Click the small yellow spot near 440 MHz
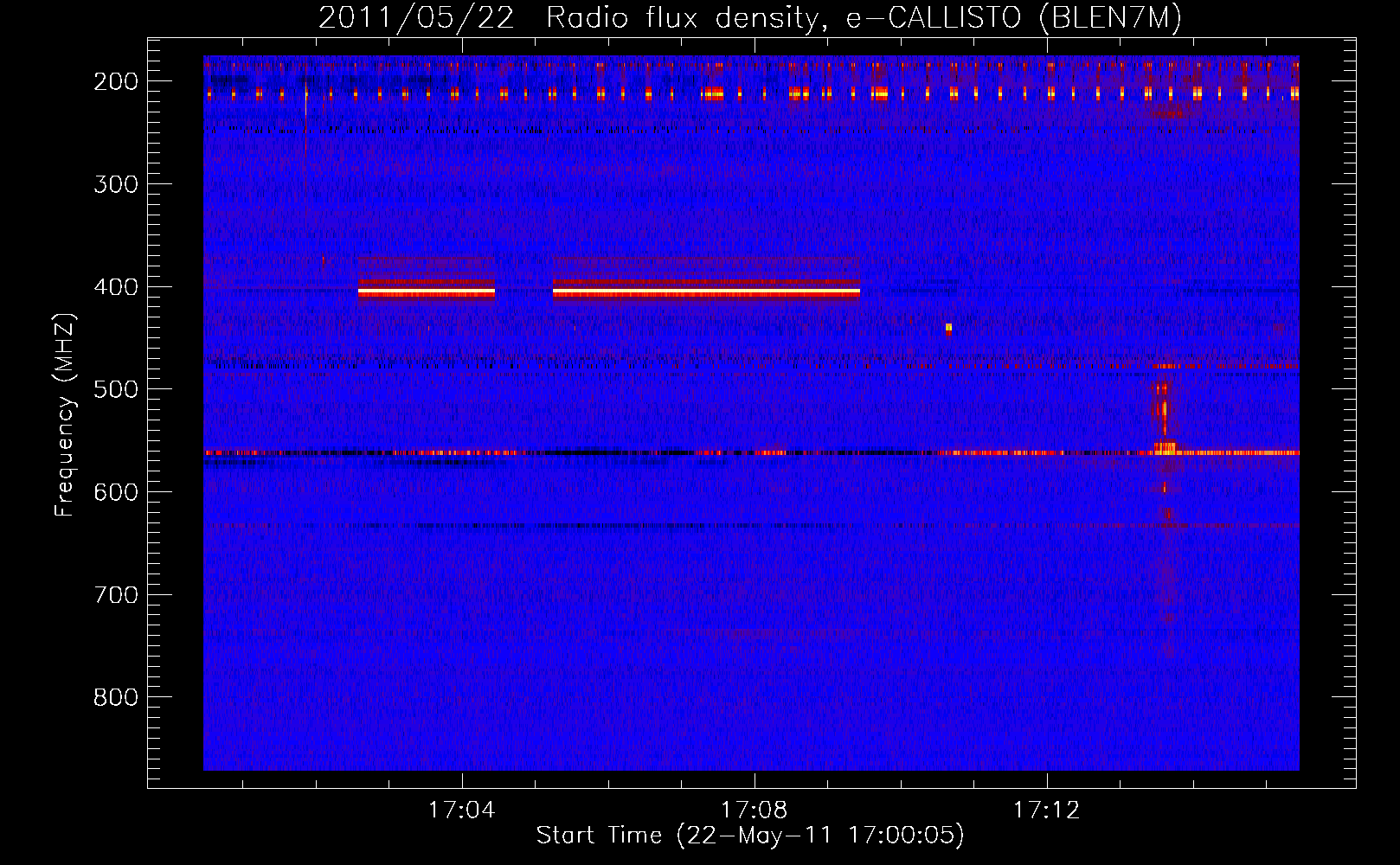The width and height of the screenshot is (1400, 865). click(x=949, y=329)
